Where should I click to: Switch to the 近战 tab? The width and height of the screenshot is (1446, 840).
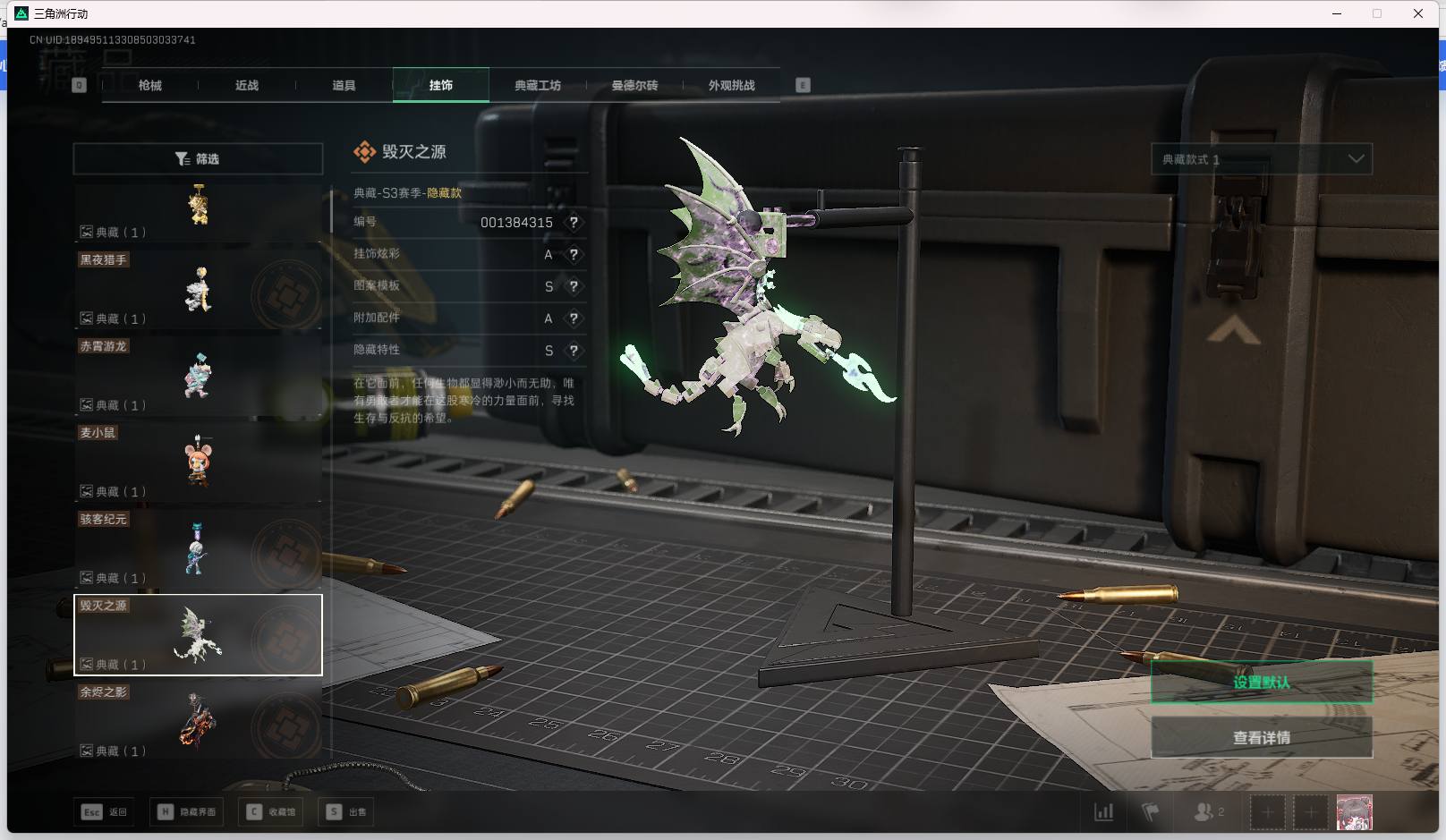tap(247, 85)
